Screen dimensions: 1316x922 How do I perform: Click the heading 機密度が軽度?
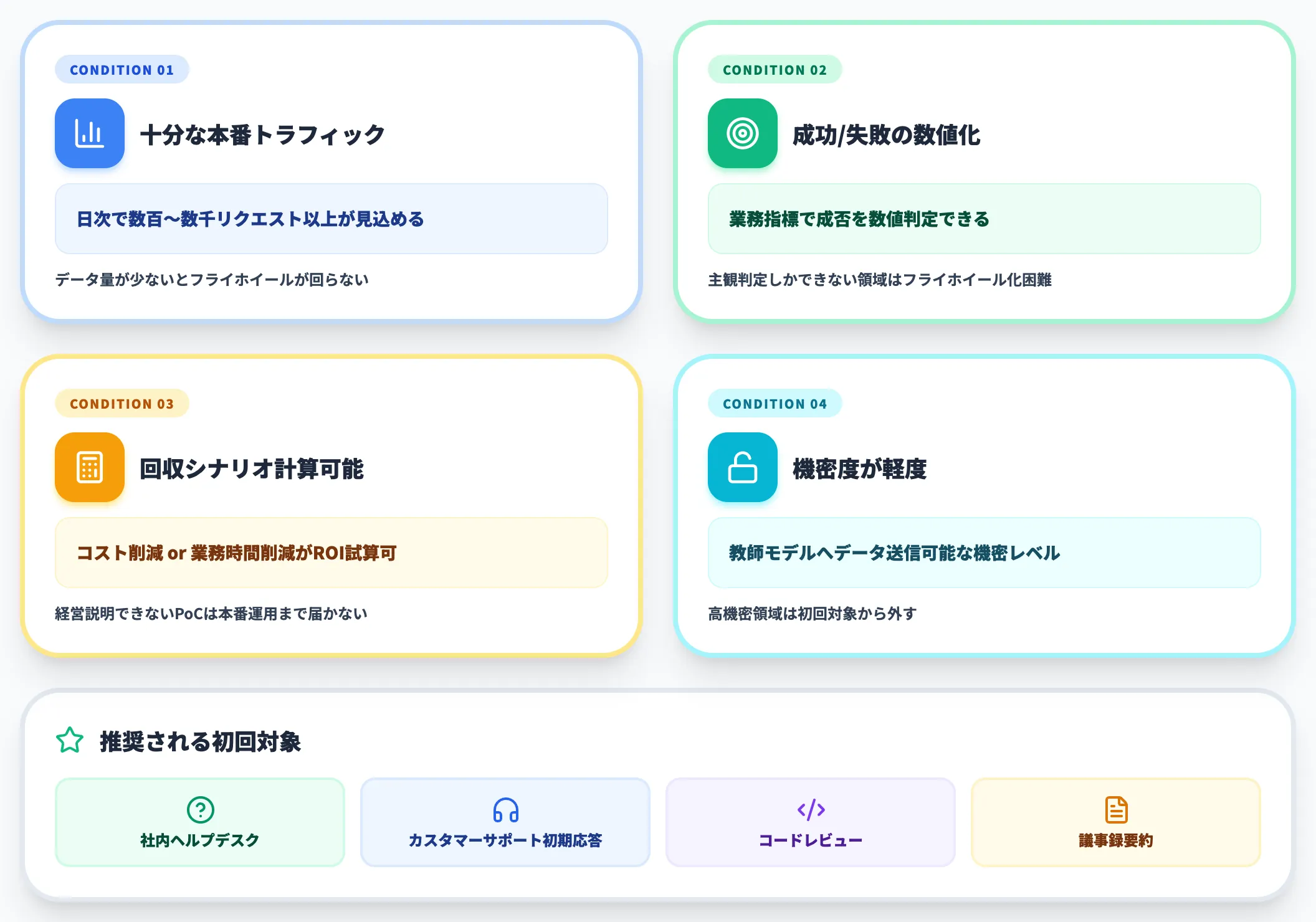(860, 468)
